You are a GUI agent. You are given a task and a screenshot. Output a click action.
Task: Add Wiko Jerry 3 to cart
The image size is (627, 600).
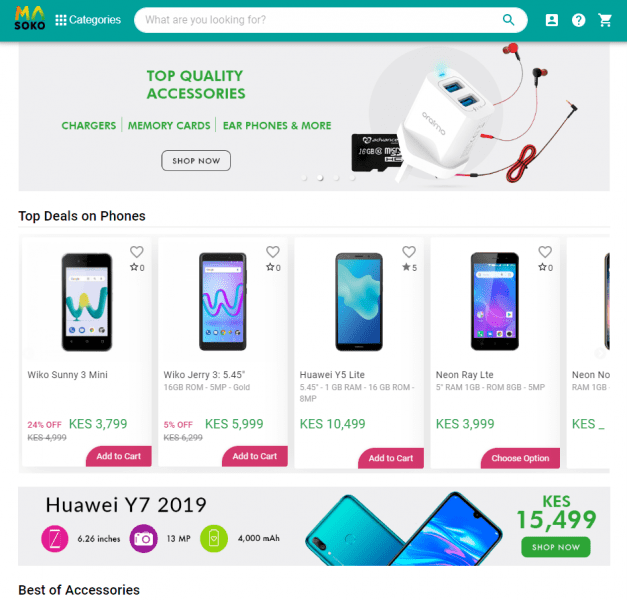(255, 456)
